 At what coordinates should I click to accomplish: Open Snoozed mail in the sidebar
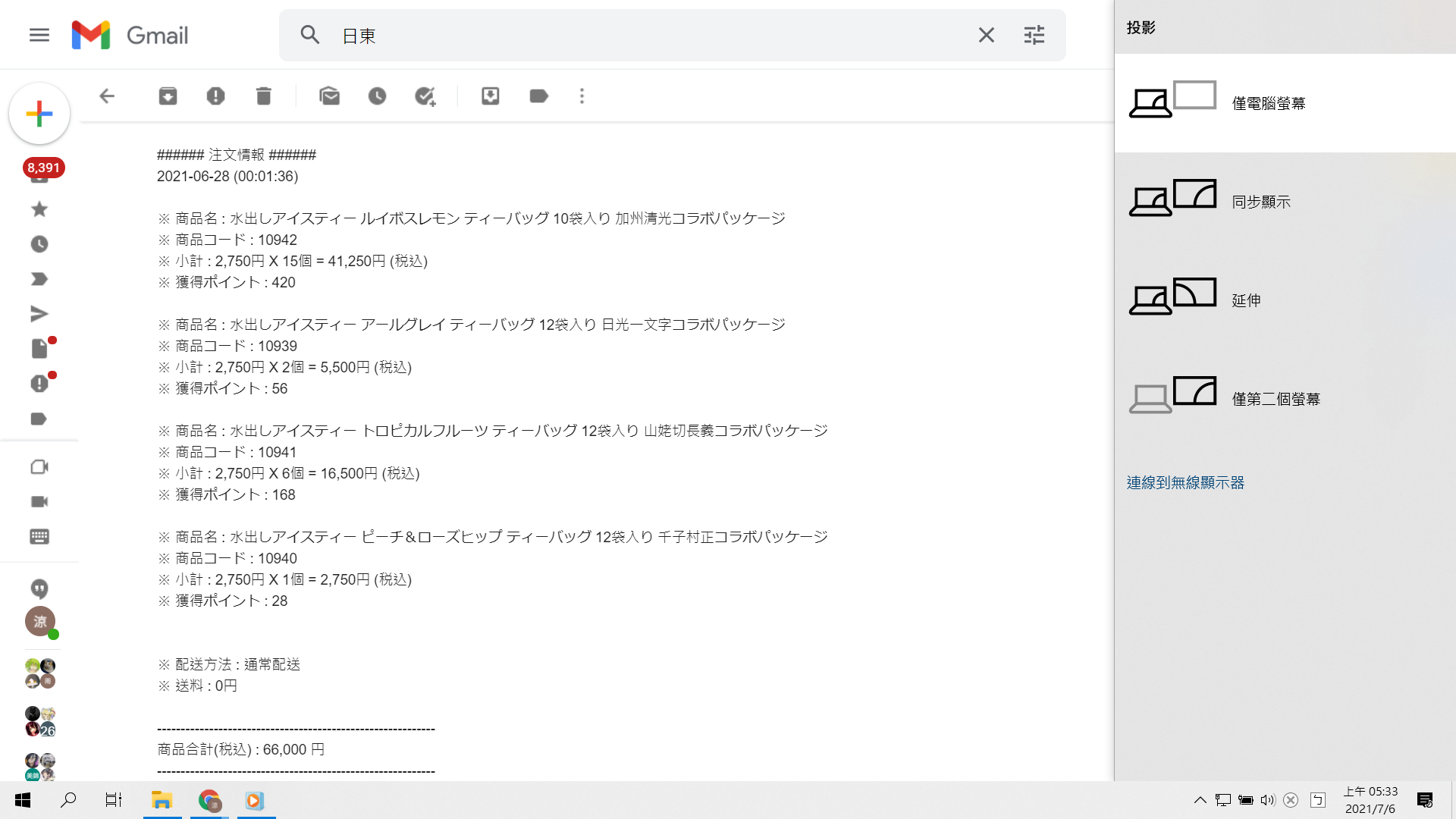pyautogui.click(x=39, y=244)
